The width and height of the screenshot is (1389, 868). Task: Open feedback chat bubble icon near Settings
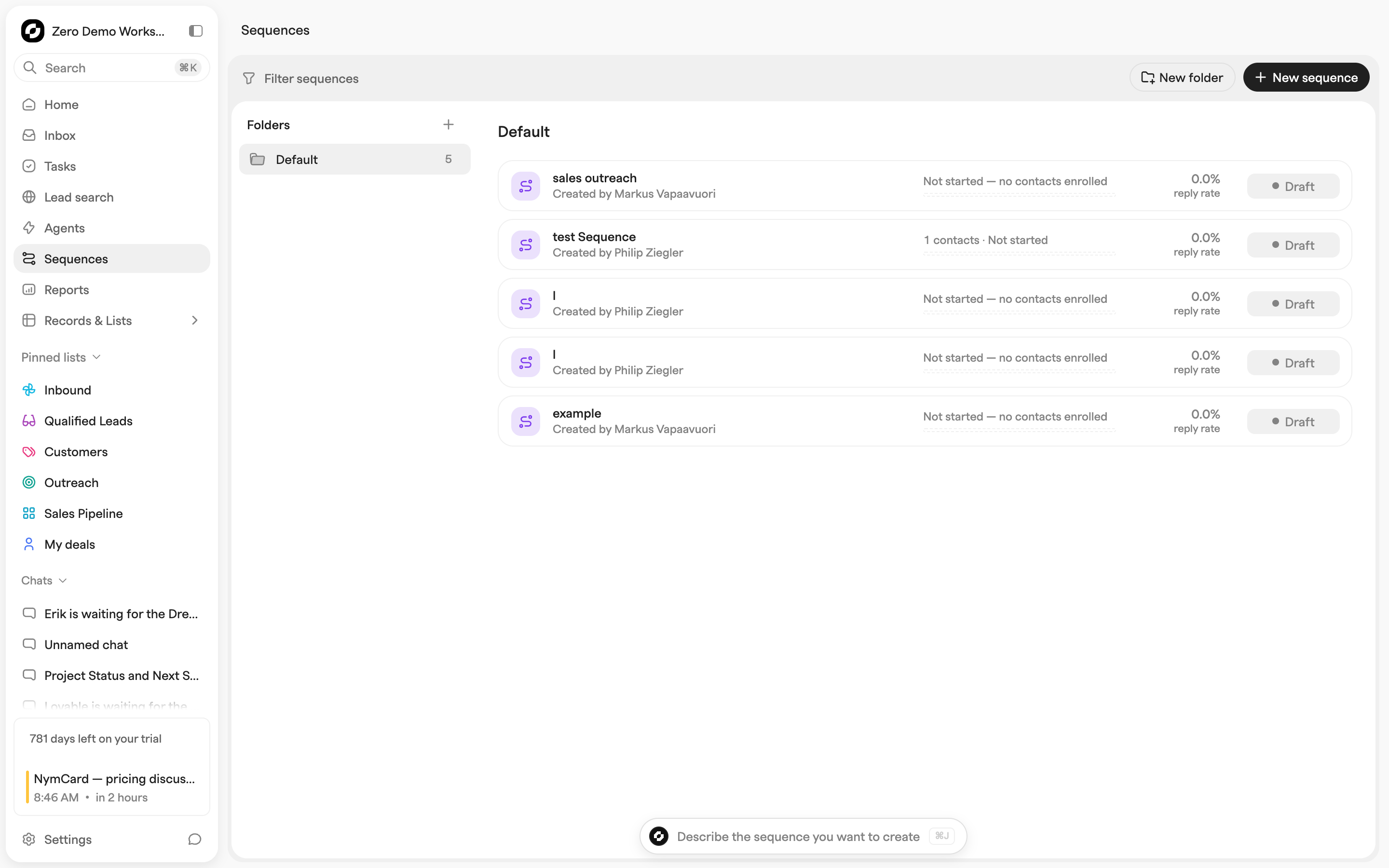point(194,839)
